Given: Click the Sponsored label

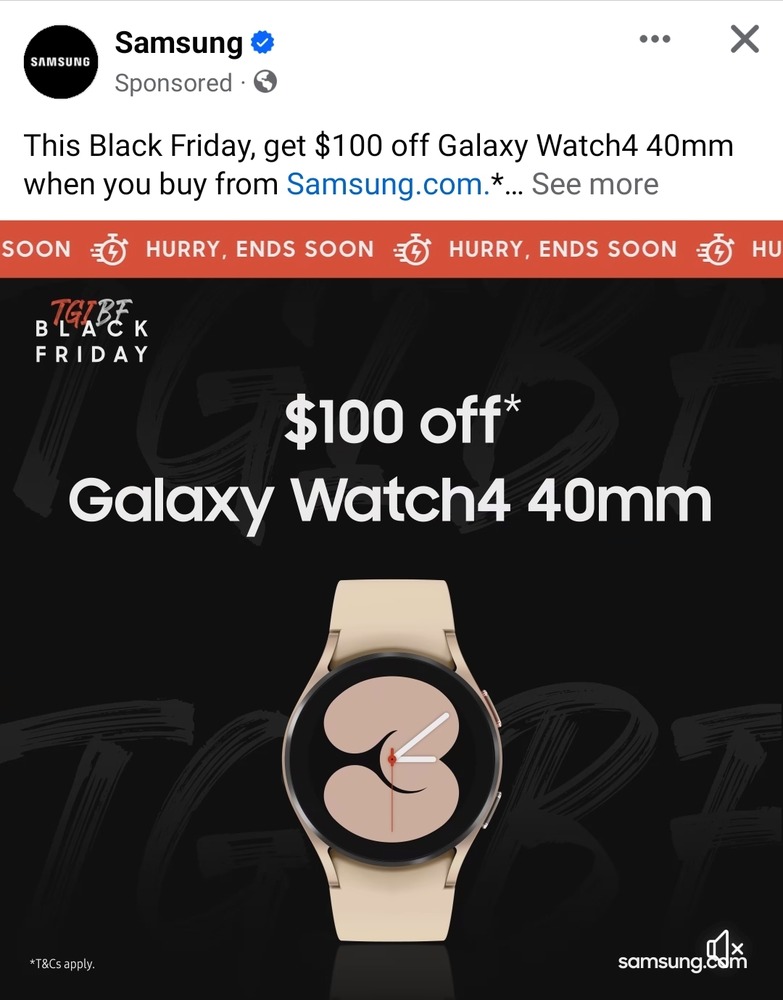Looking at the screenshot, I should click(x=173, y=83).
